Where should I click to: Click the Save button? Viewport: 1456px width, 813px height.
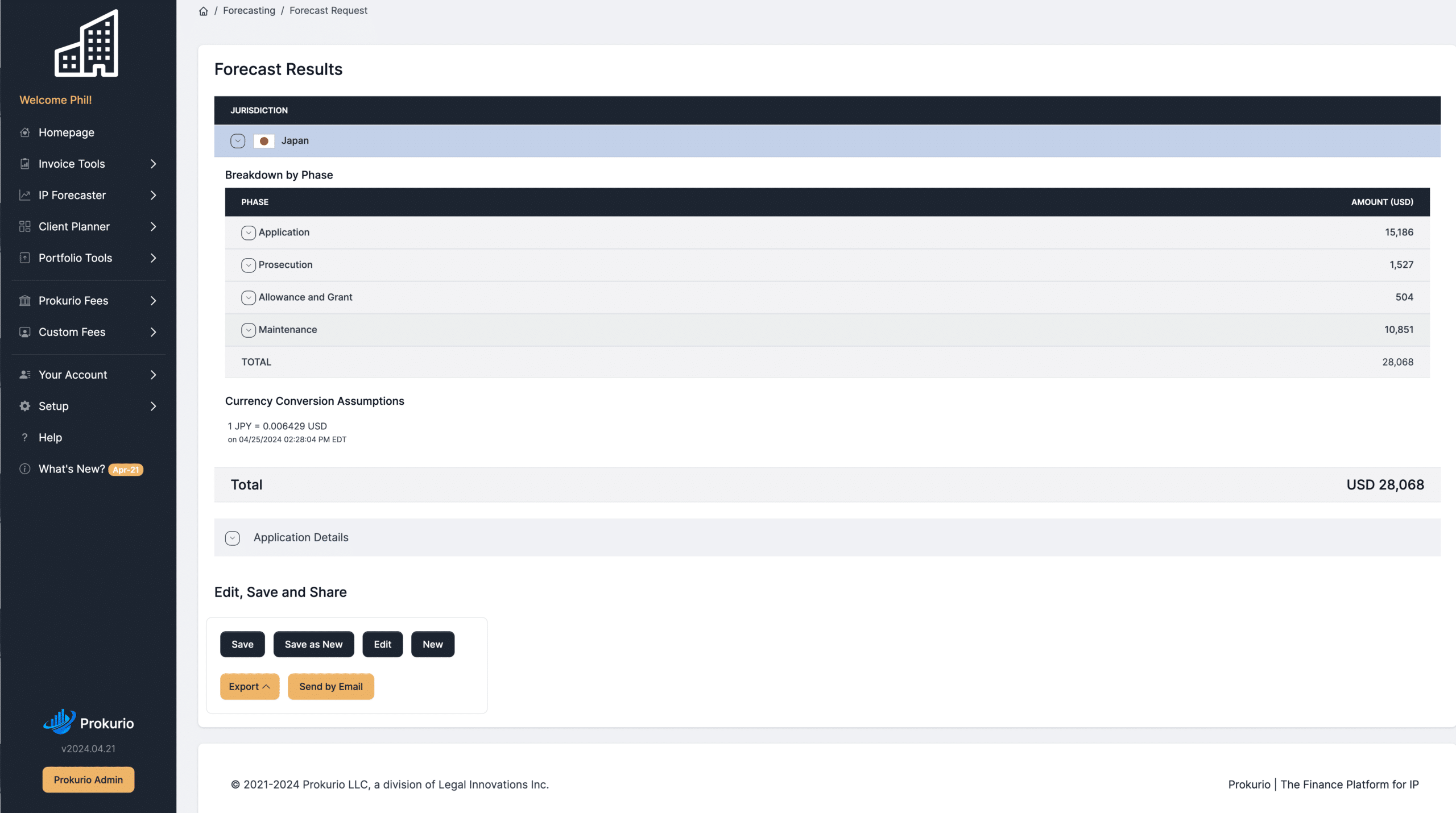(242, 644)
